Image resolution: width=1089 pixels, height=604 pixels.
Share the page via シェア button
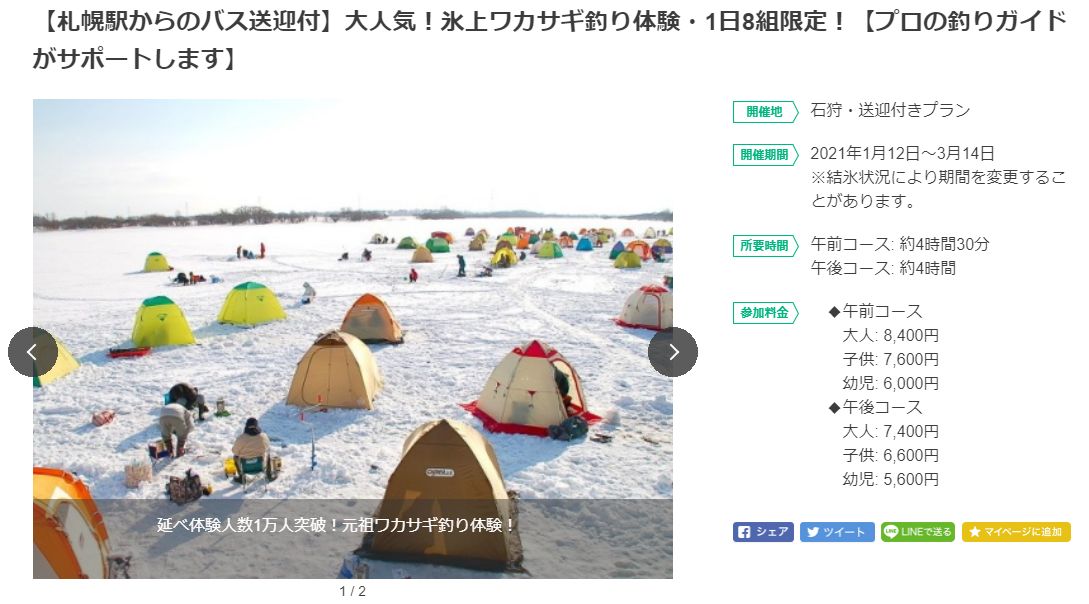coord(763,532)
